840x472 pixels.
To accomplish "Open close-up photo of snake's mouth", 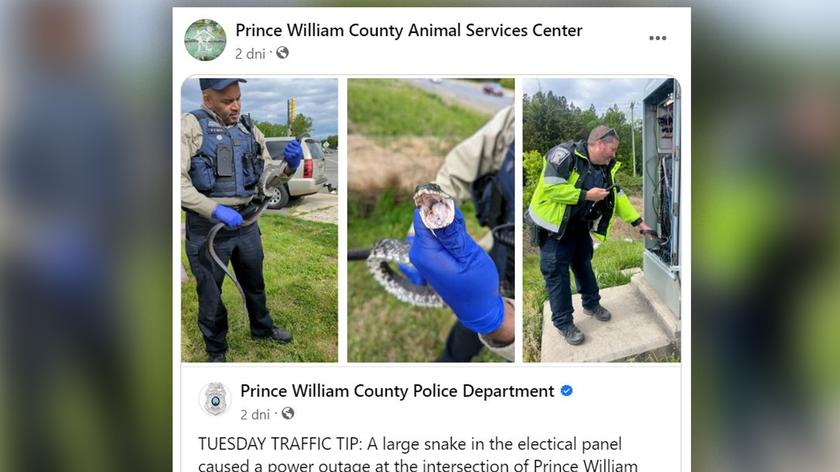I will click(431, 220).
